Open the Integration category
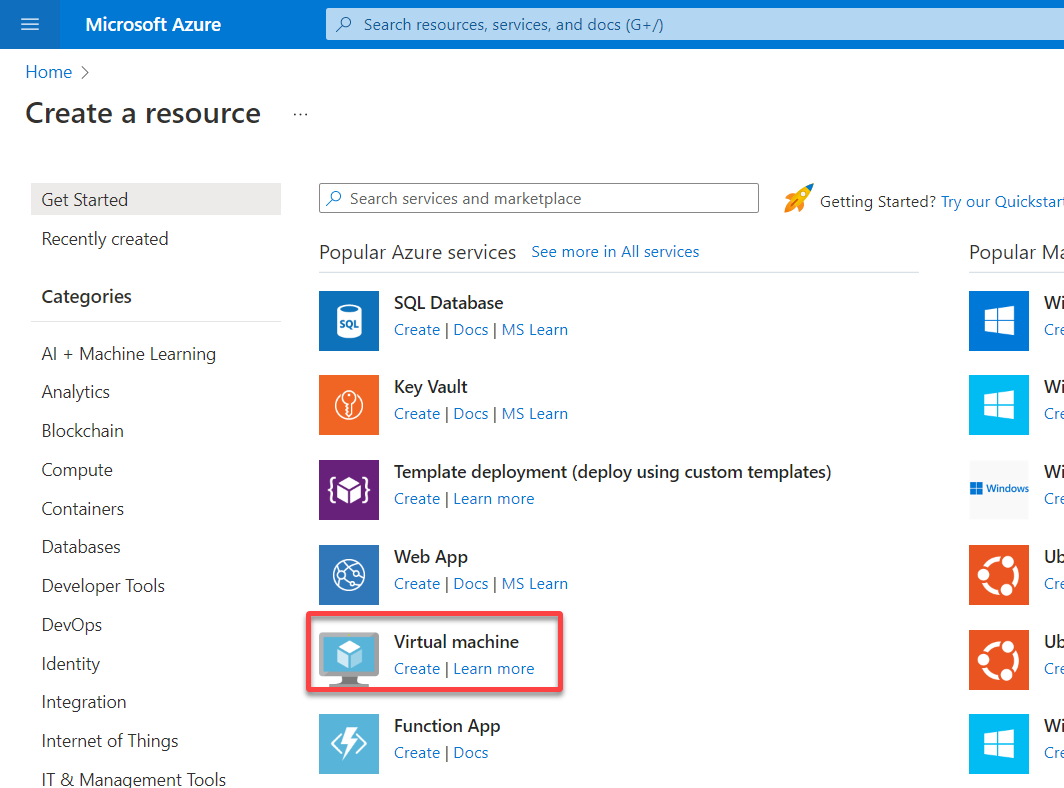1064x788 pixels. pyautogui.click(x=83, y=702)
